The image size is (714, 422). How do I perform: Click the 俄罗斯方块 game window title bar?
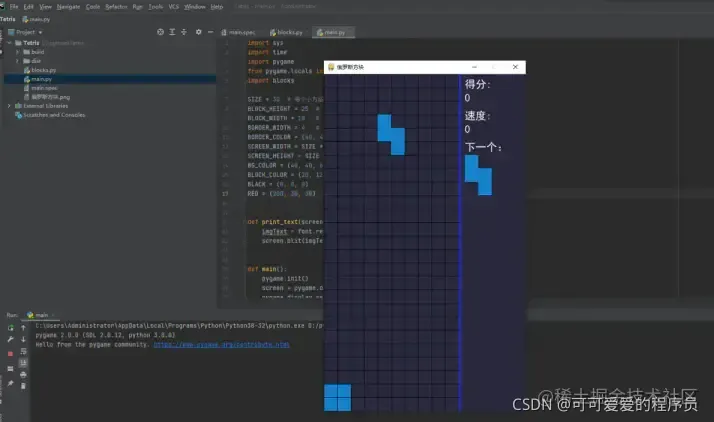click(x=424, y=67)
